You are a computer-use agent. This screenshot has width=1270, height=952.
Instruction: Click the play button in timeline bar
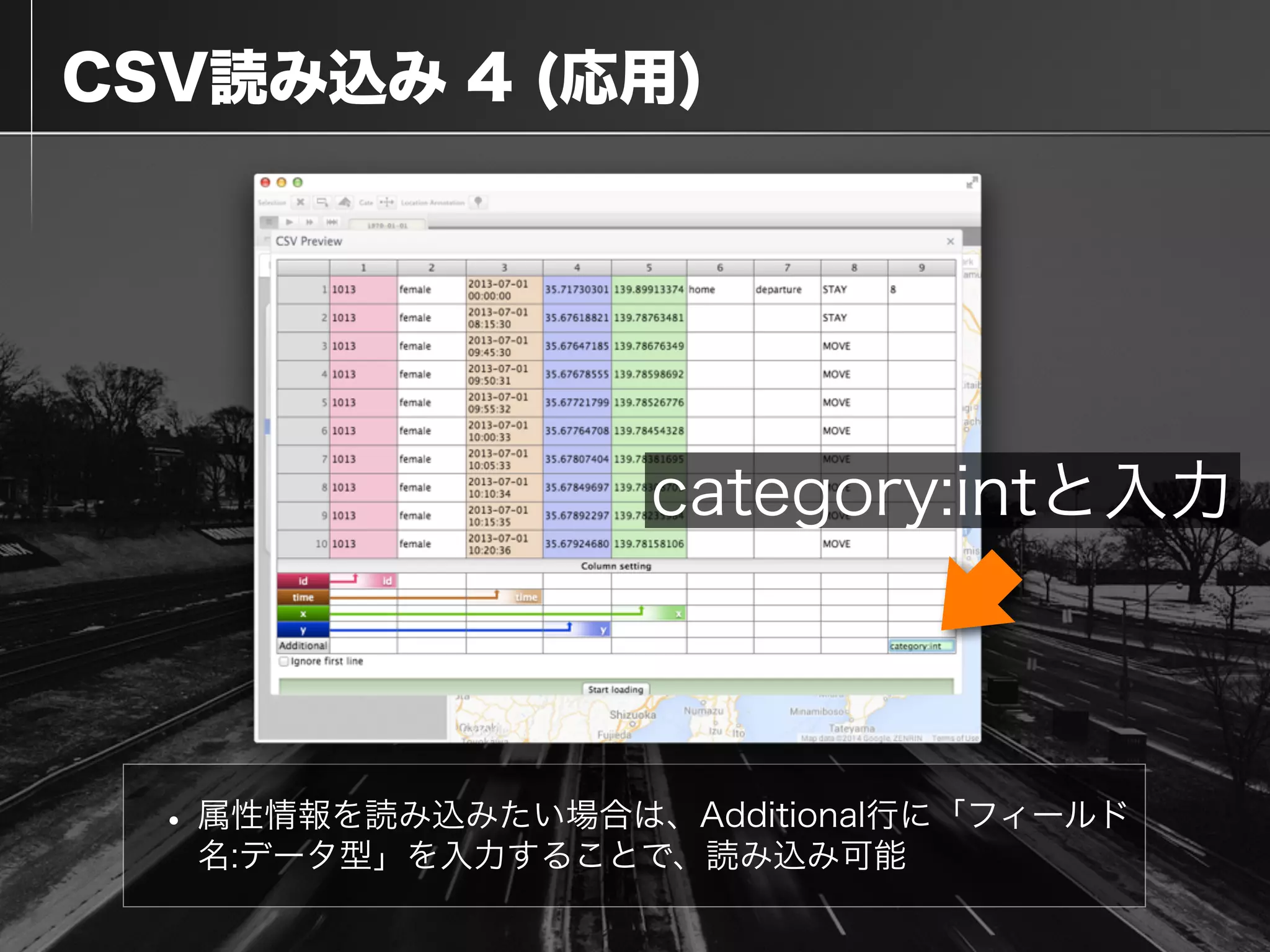(x=289, y=222)
